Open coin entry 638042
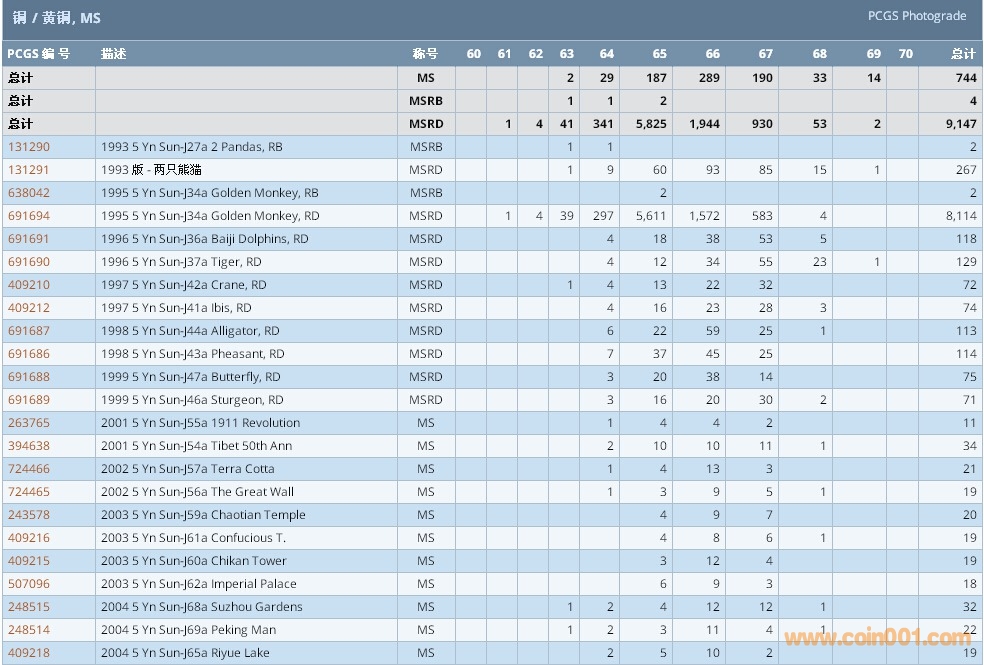The image size is (984, 665). coord(29,193)
